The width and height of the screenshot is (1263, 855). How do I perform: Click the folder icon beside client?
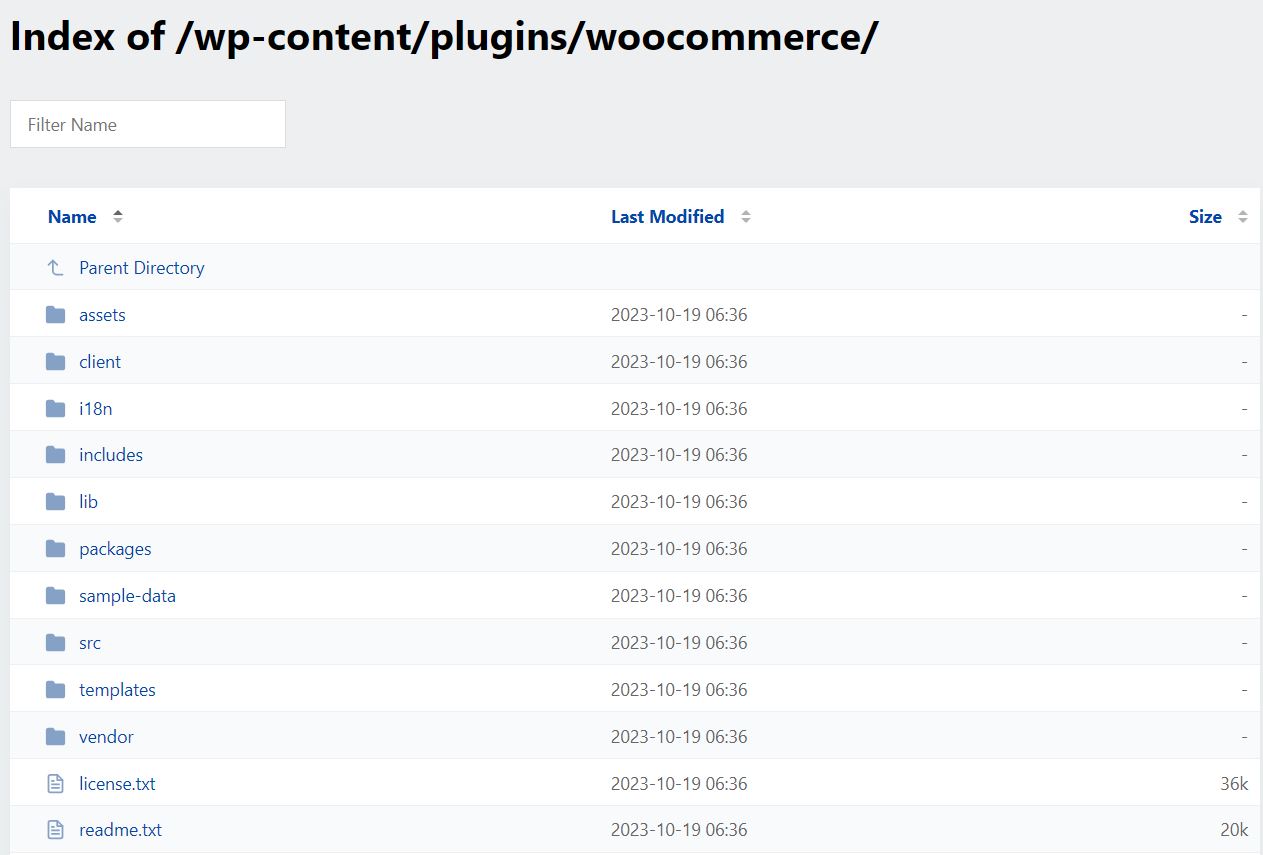[x=56, y=362]
